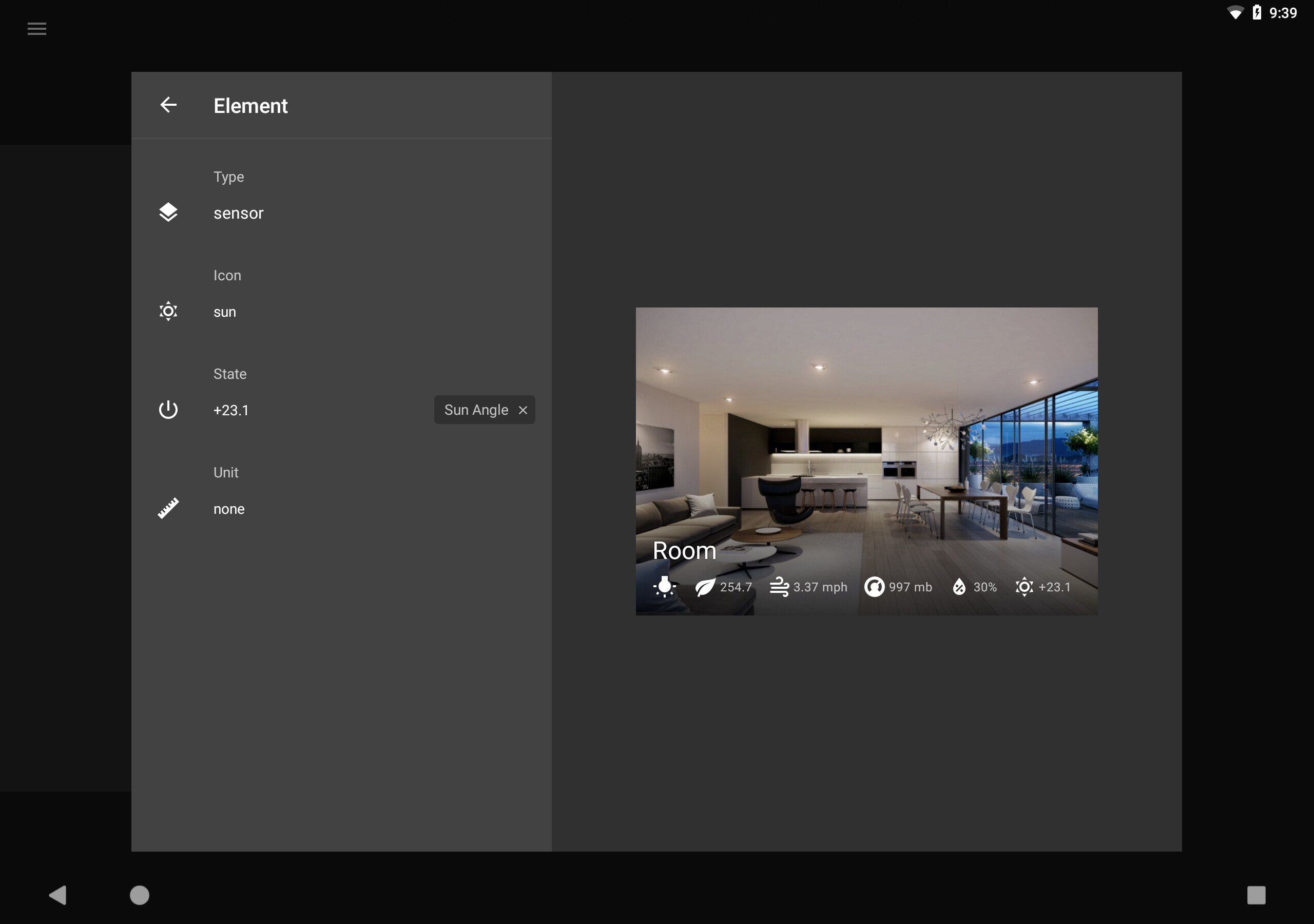Select the leaf icon showing 254.7

click(705, 587)
